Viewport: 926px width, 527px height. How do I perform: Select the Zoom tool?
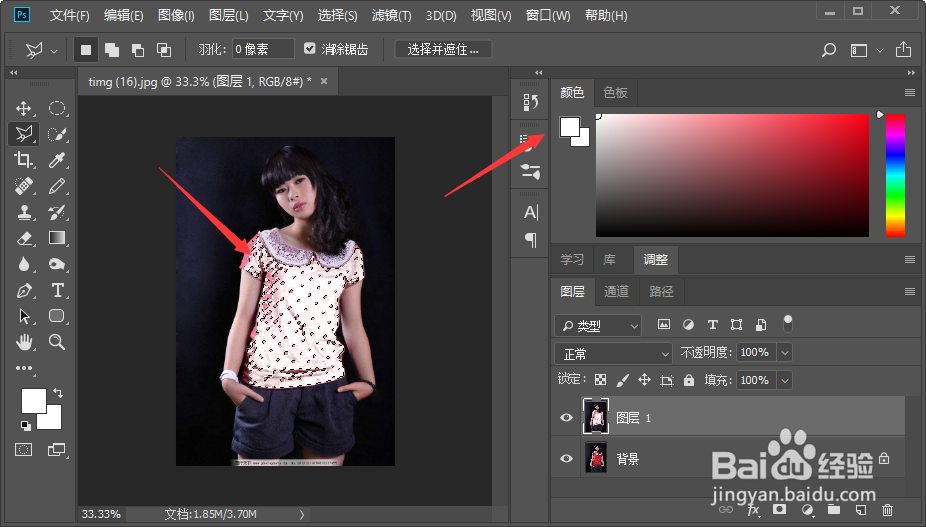57,341
